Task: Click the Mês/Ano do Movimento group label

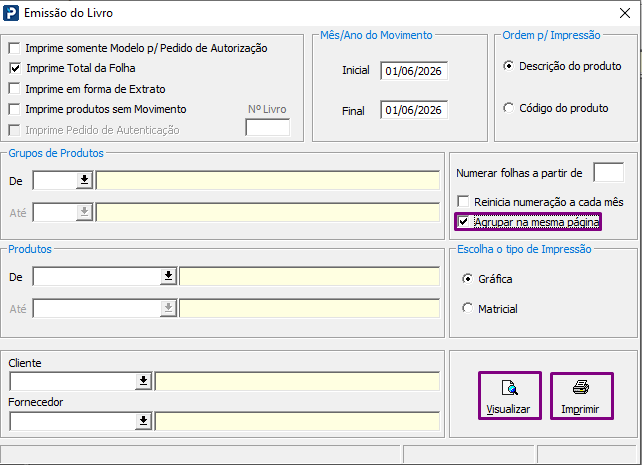Action: pyautogui.click(x=376, y=35)
